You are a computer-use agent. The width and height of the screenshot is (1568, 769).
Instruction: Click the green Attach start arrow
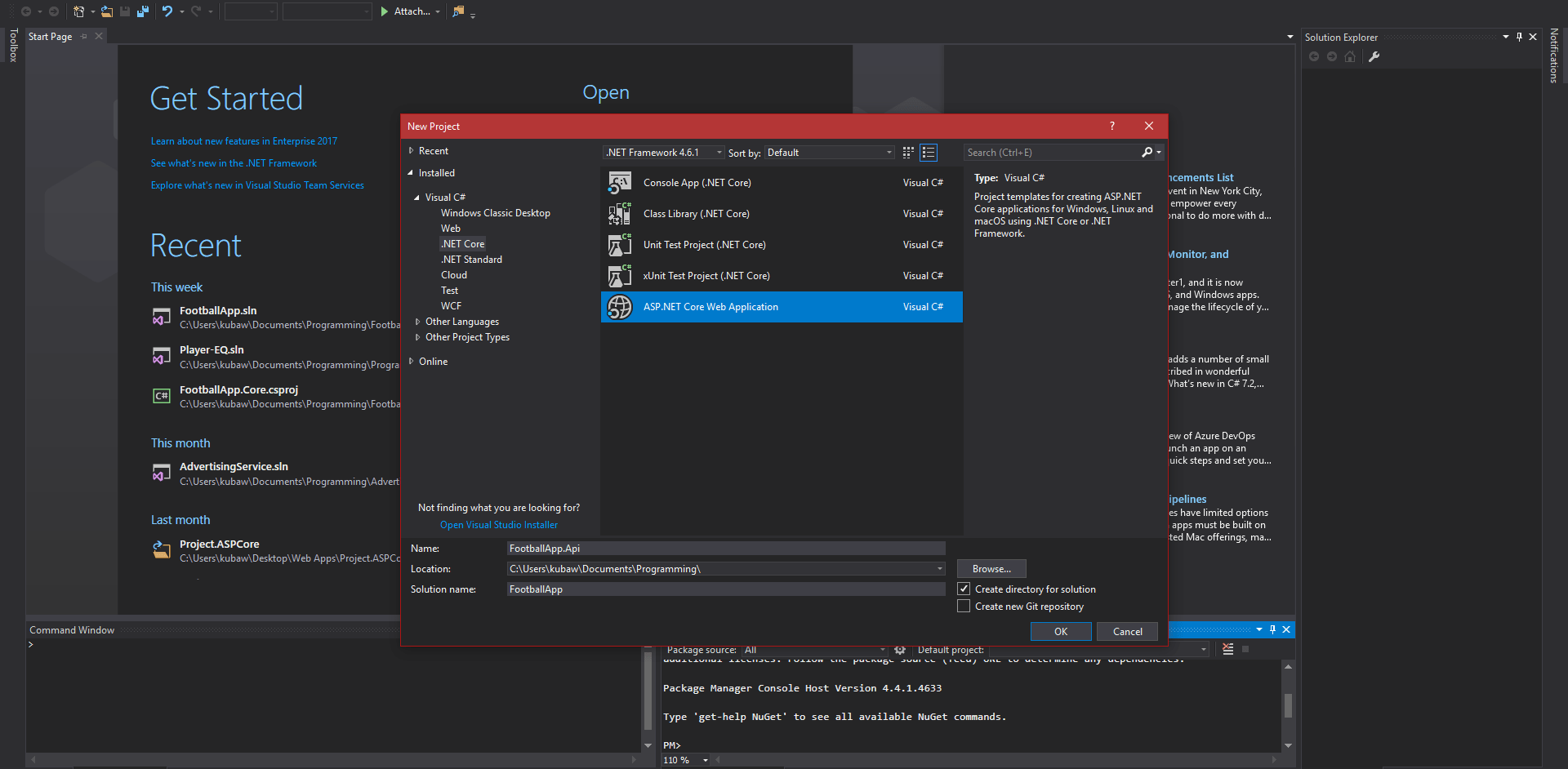coord(384,11)
